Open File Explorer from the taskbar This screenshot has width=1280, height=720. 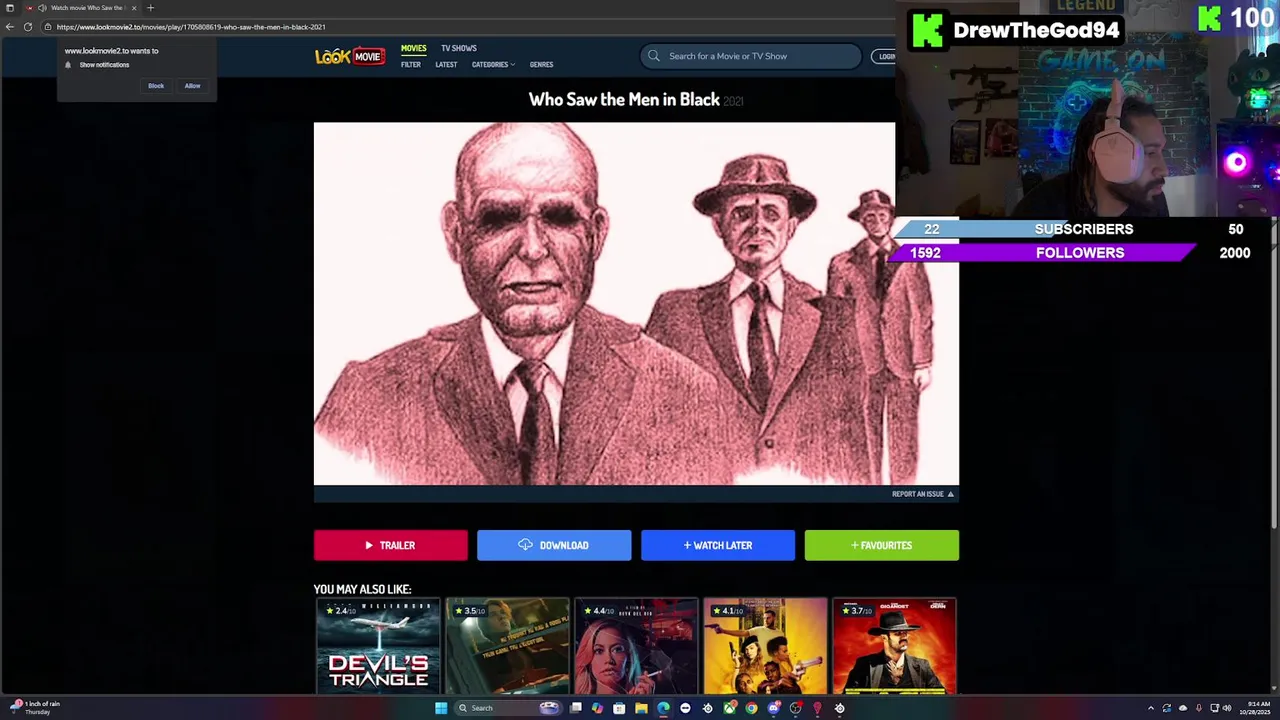(641, 708)
